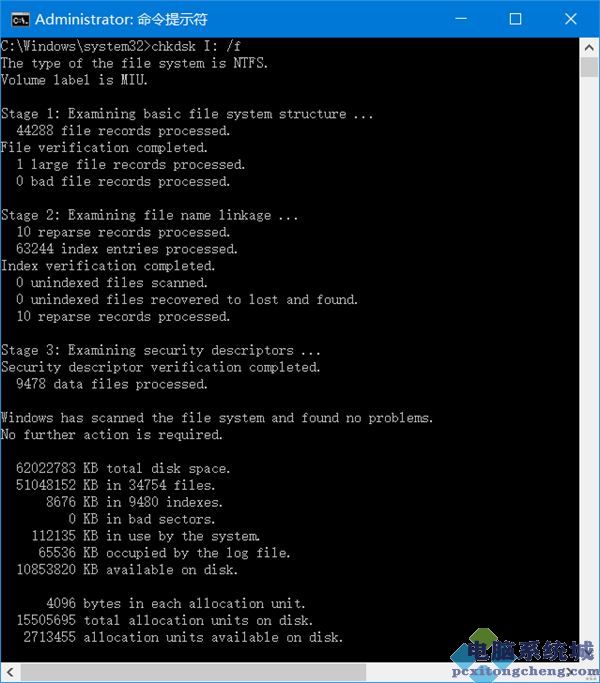
Task: Click the horizontal scrollbar left arrow
Action: [x=10, y=672]
